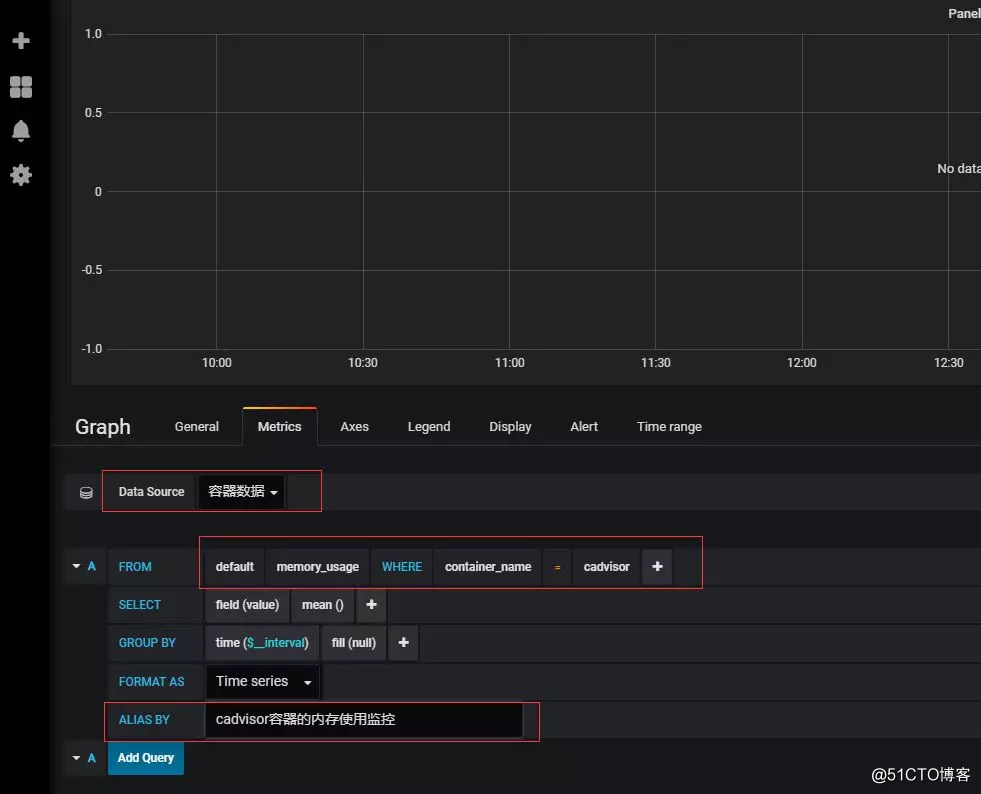The height and width of the screenshot is (794, 981).
Task: Open the Configuration gear icon in sidebar
Action: (x=21, y=175)
